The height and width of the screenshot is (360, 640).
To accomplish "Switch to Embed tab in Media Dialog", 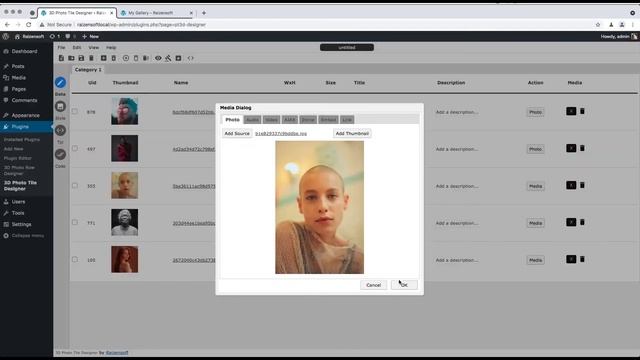I will (328, 120).
